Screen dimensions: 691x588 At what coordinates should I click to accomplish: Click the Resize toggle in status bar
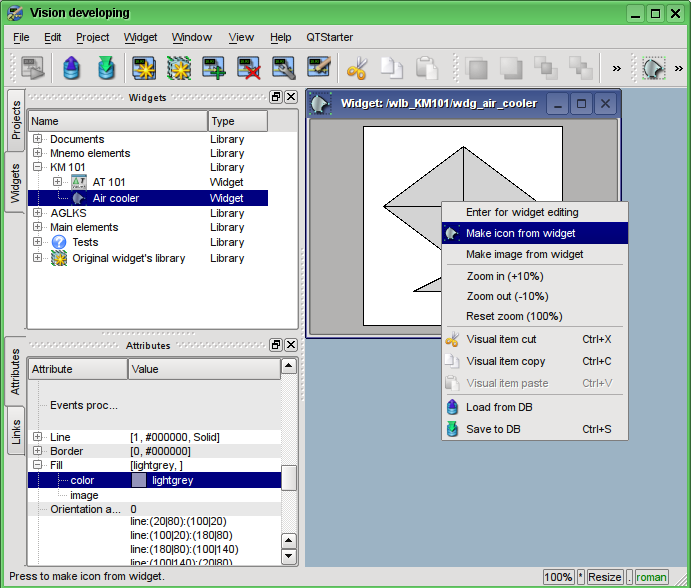[605, 577]
